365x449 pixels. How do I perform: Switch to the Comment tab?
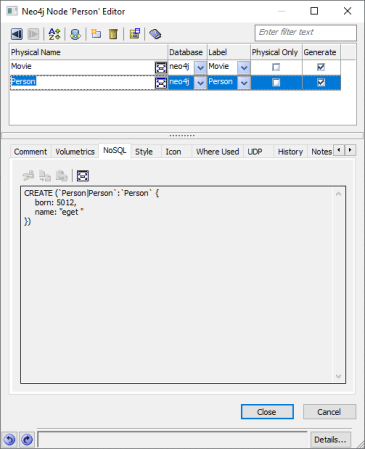coord(31,152)
